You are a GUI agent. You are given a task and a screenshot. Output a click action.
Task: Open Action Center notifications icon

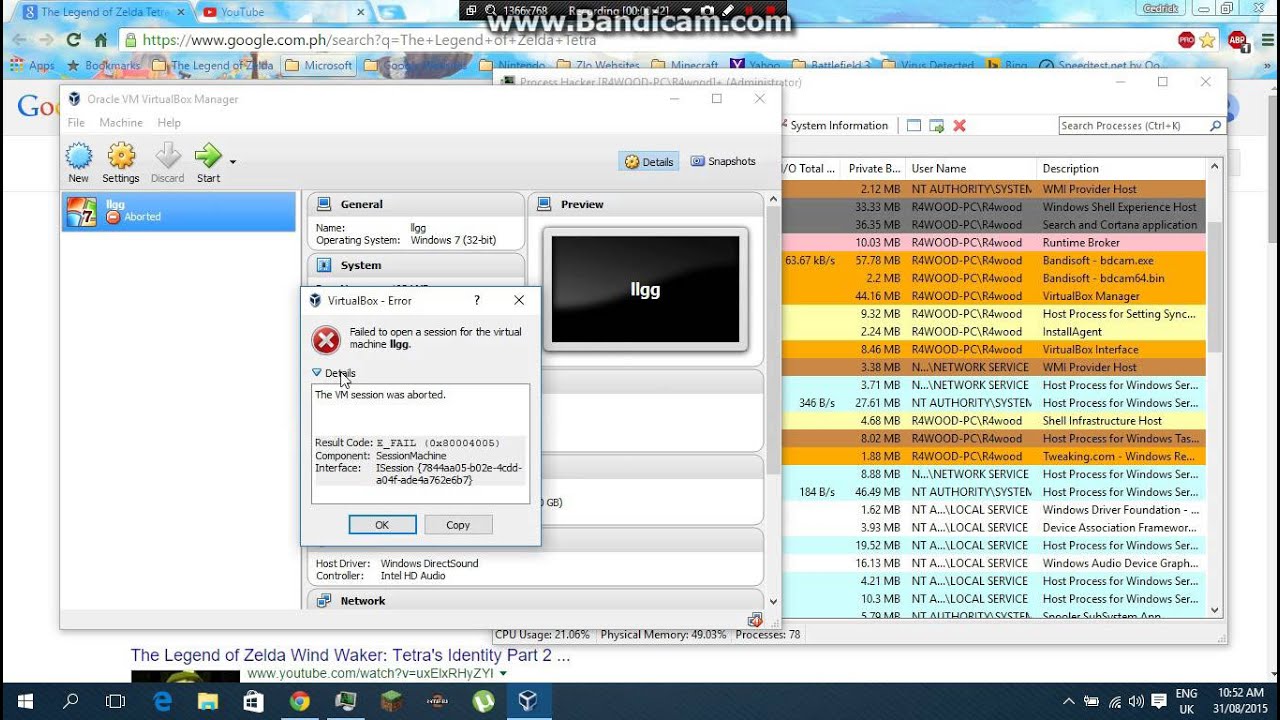[1159, 702]
